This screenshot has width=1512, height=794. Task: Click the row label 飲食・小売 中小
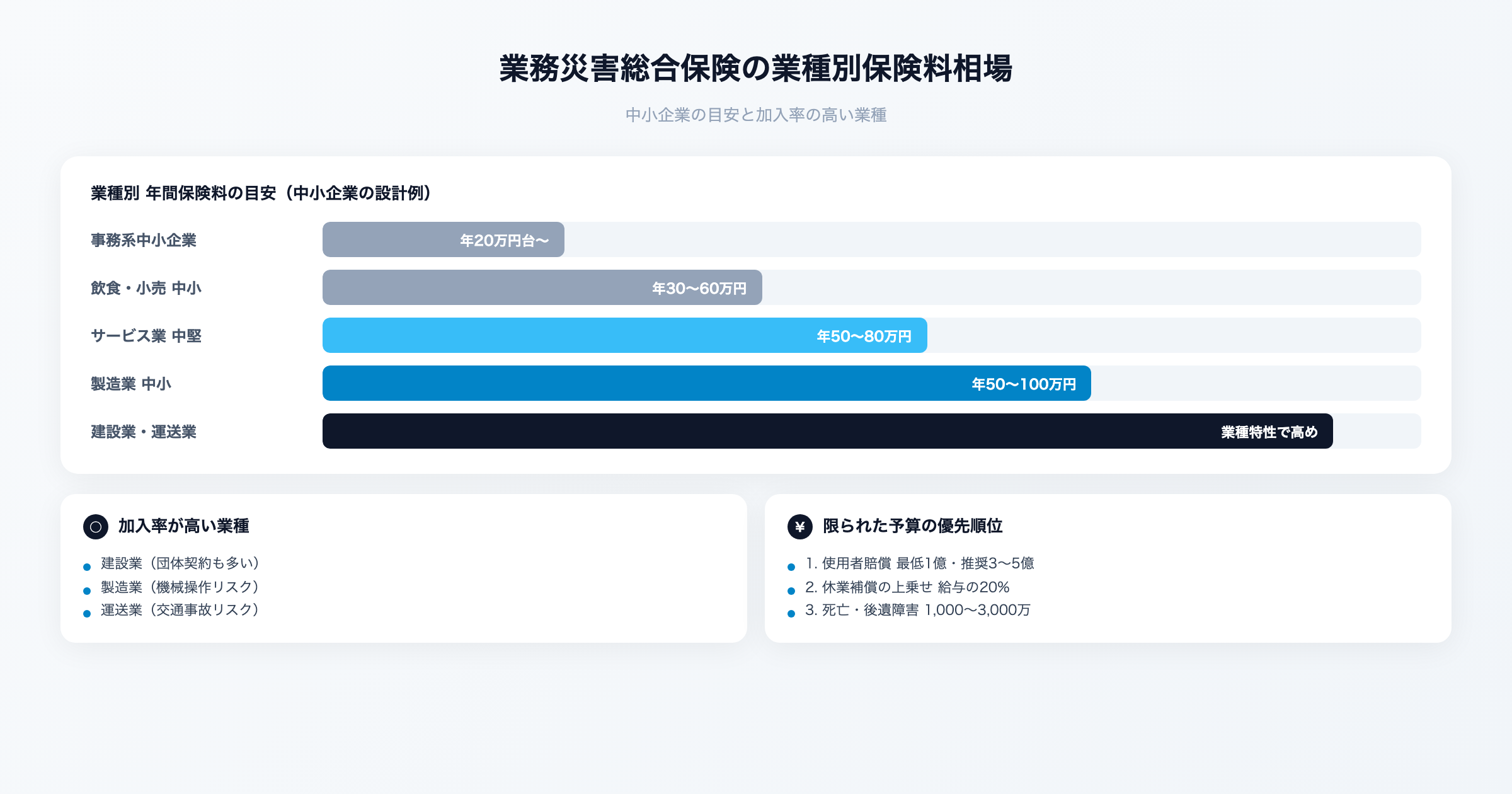[x=146, y=288]
